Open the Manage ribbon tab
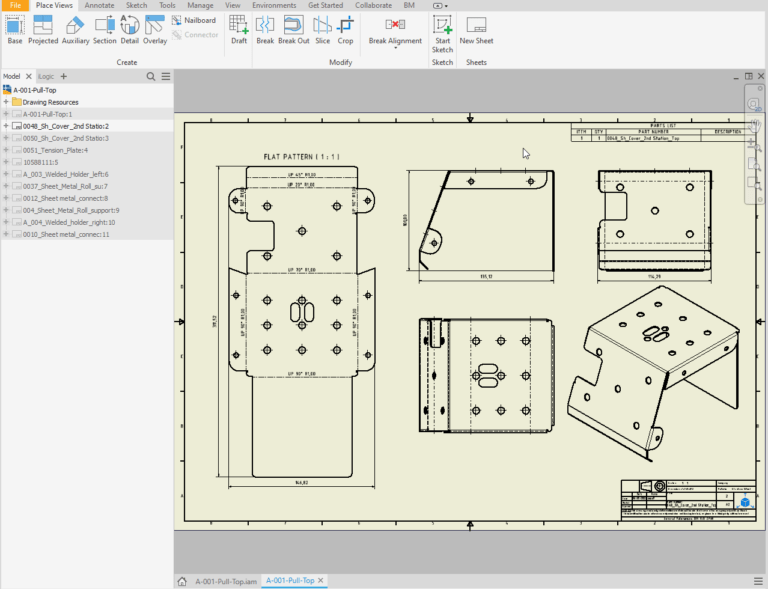This screenshot has height=589, width=768. tap(200, 5)
